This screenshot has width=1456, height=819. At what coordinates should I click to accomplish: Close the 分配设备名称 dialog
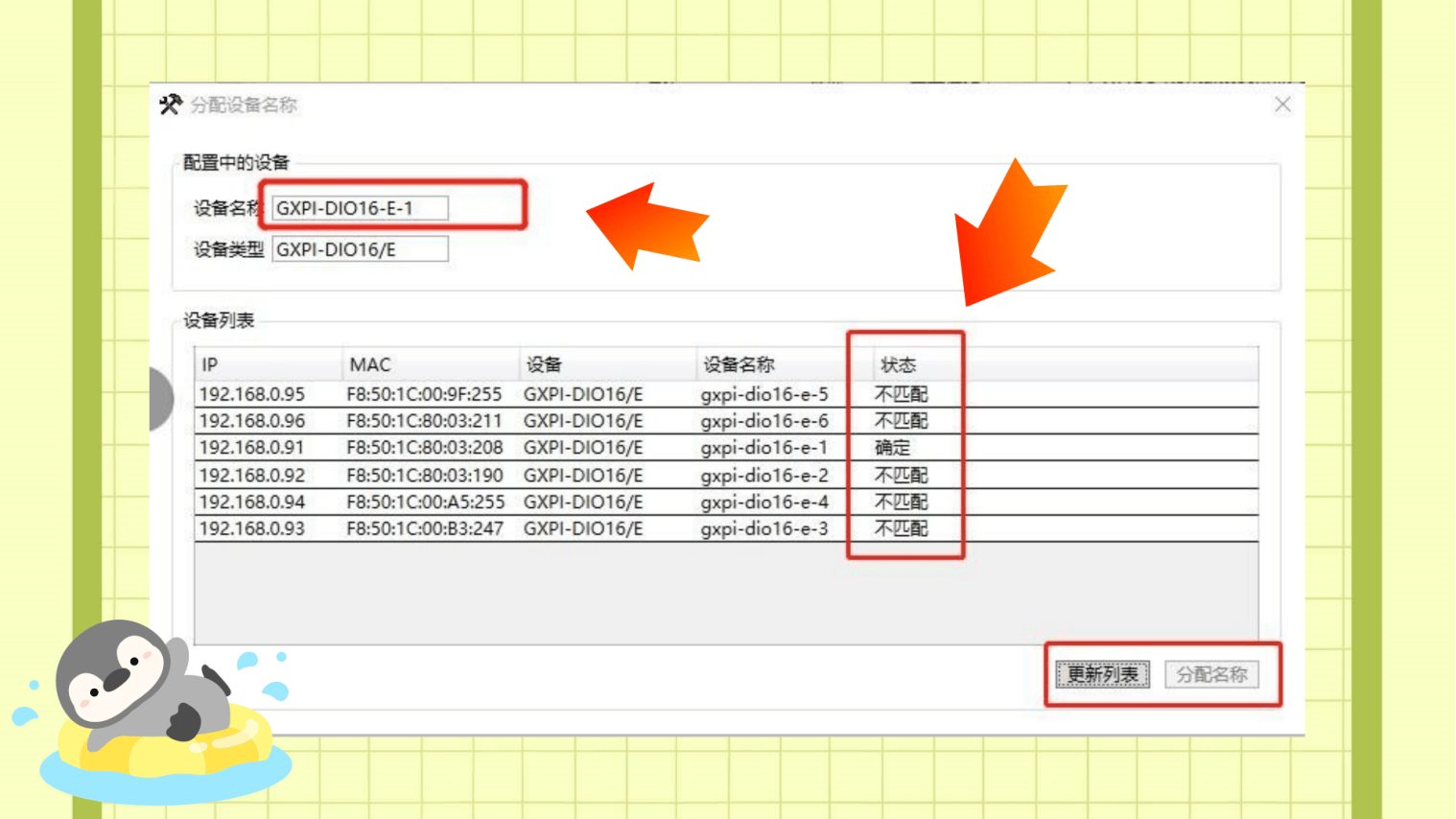[1282, 105]
